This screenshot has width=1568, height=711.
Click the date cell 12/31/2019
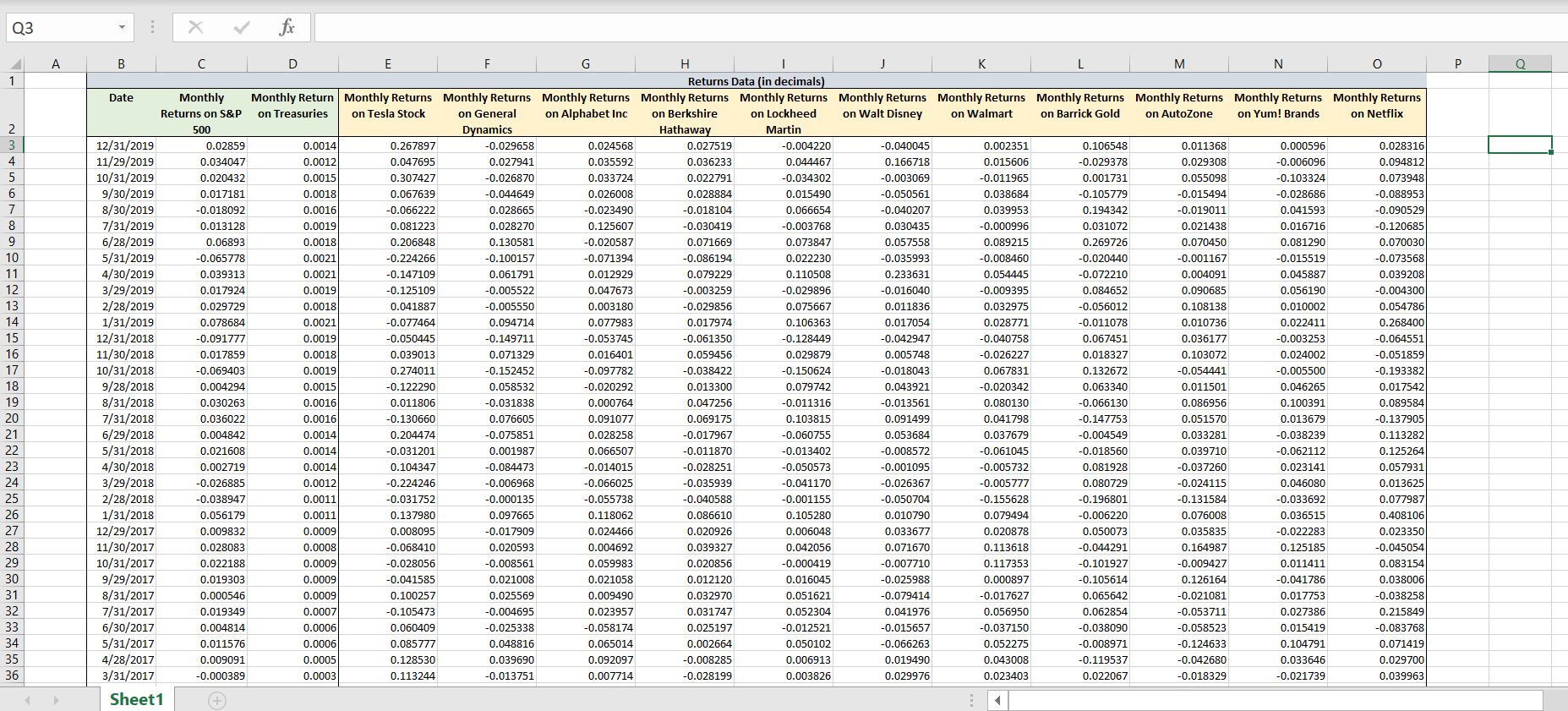(121, 145)
